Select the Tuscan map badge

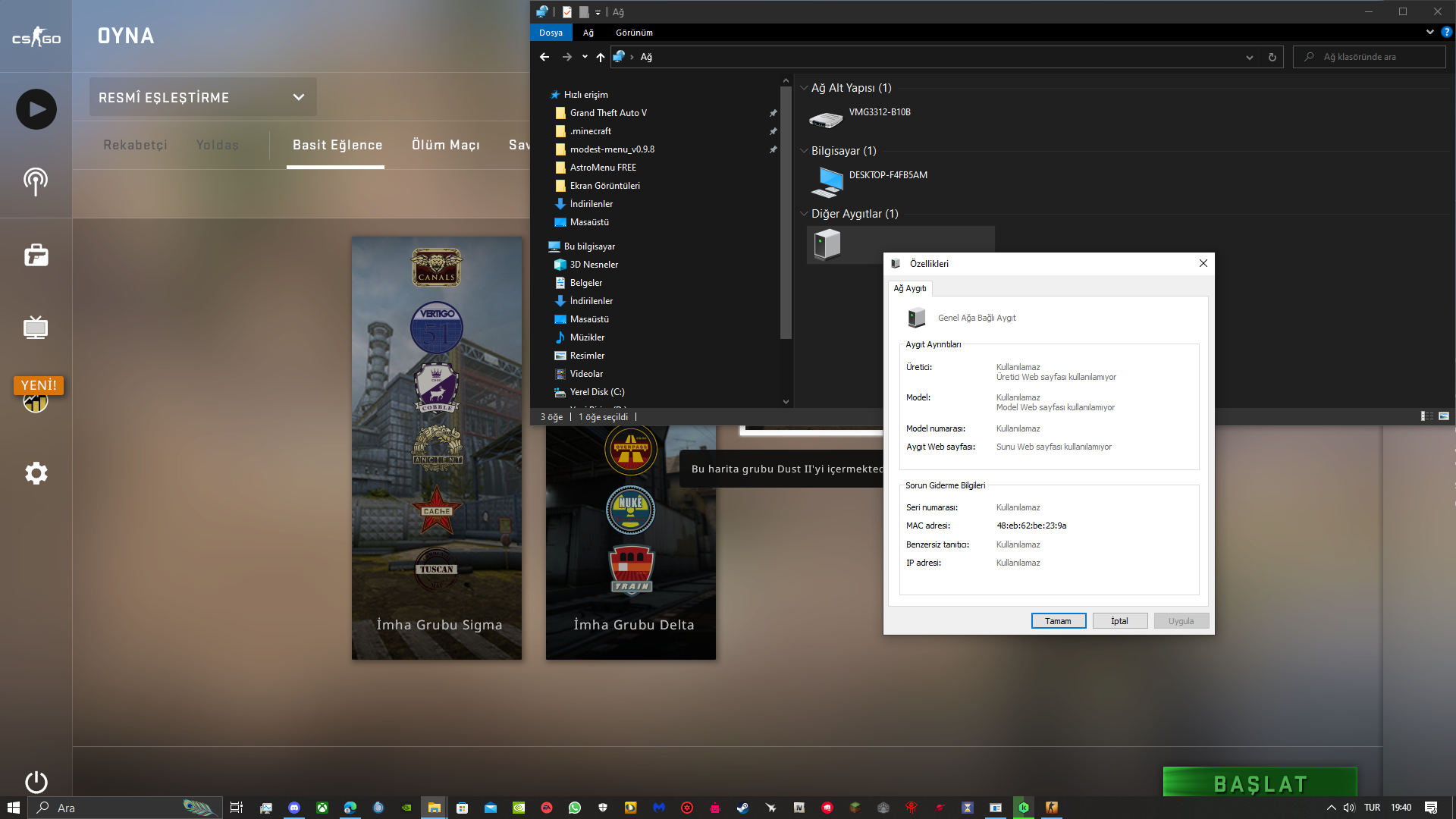click(x=437, y=569)
